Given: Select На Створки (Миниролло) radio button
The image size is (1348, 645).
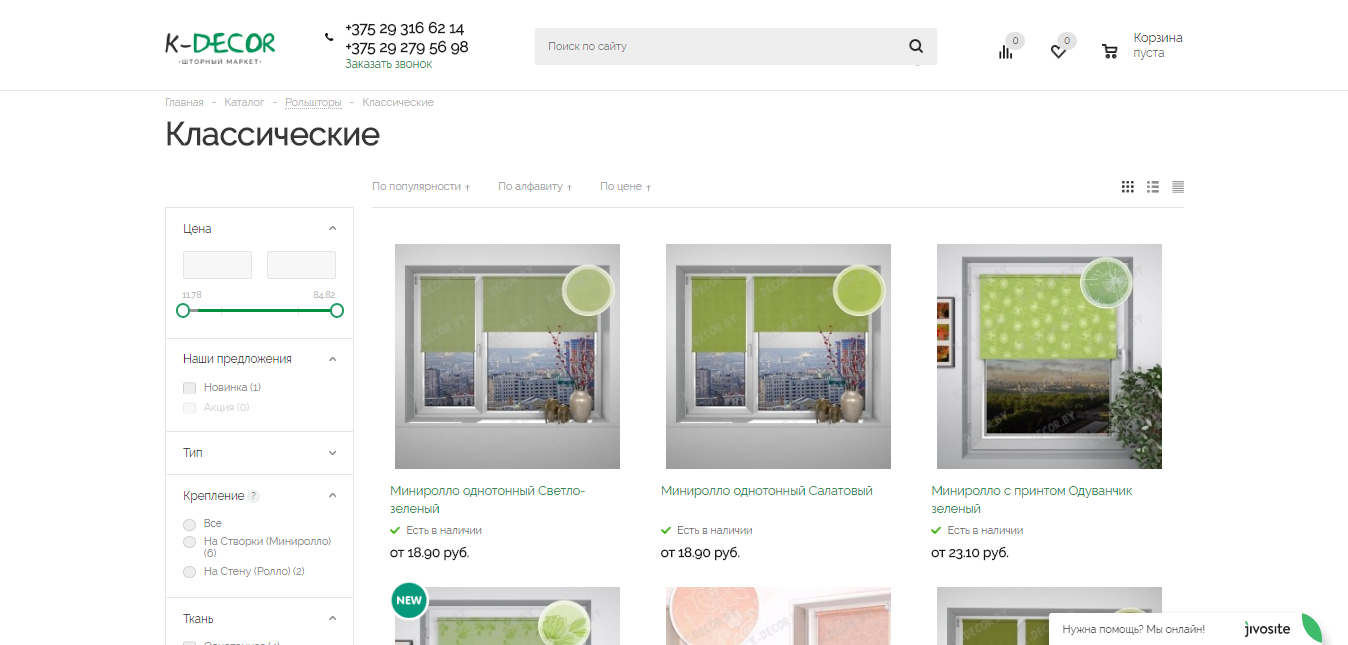Looking at the screenshot, I should (x=190, y=542).
